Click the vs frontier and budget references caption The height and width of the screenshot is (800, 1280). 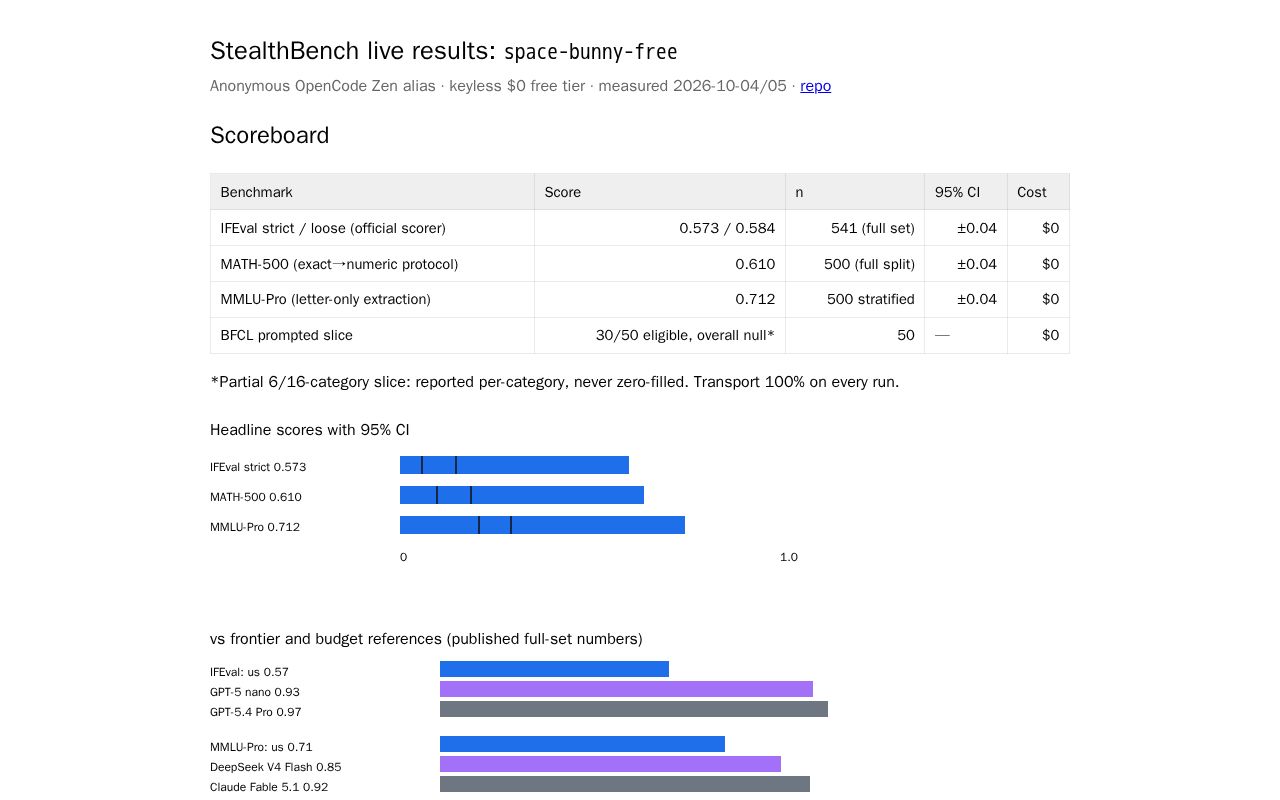tap(426, 639)
